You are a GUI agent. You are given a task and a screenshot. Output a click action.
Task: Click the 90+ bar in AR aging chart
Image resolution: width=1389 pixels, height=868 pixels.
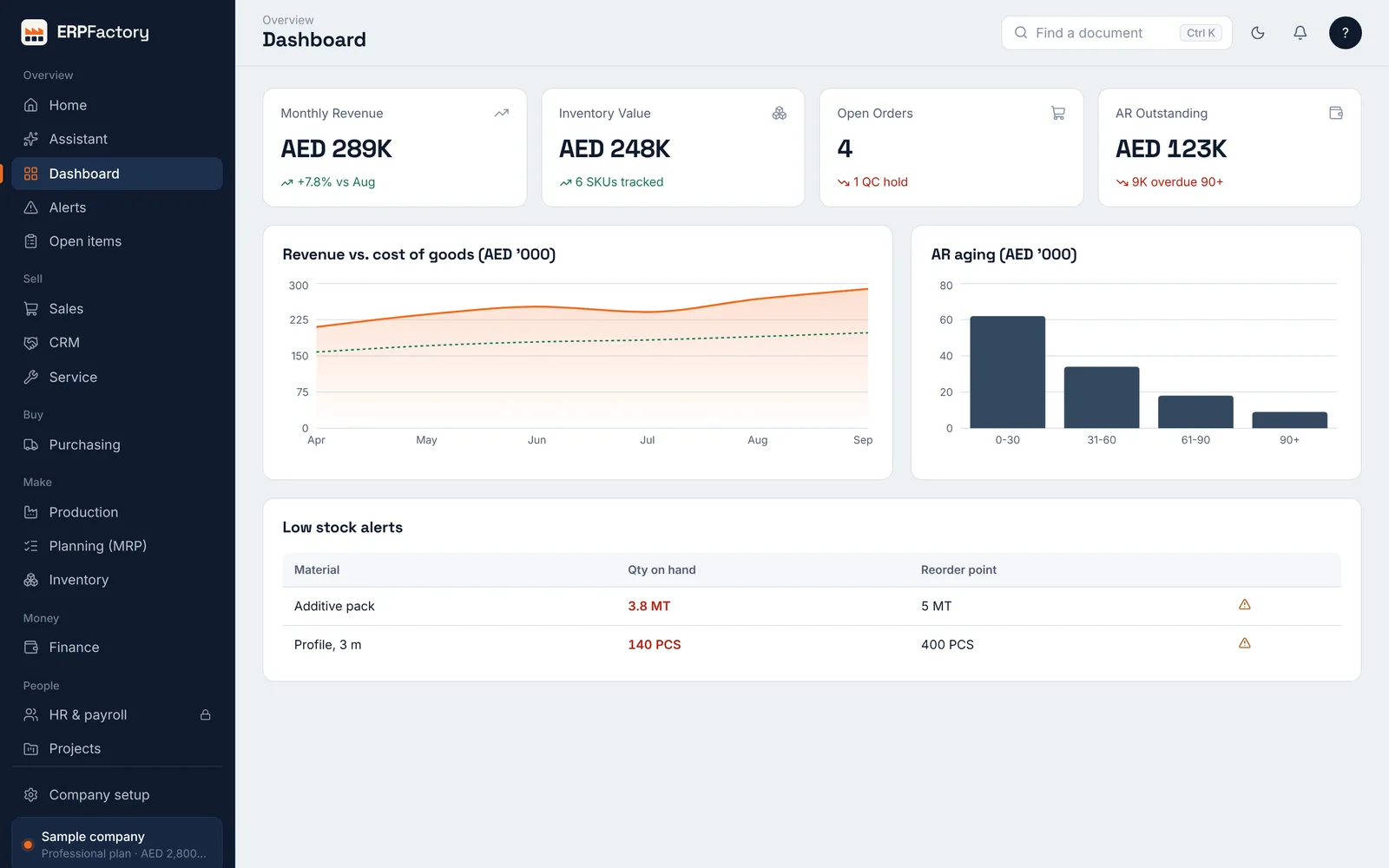(1289, 420)
